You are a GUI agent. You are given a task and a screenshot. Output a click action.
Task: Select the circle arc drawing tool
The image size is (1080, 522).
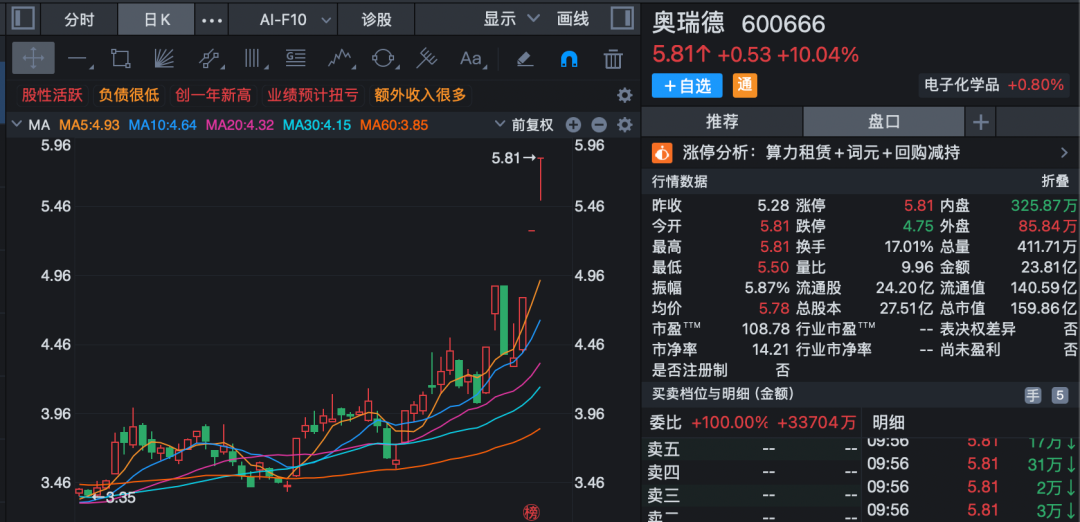click(384, 59)
